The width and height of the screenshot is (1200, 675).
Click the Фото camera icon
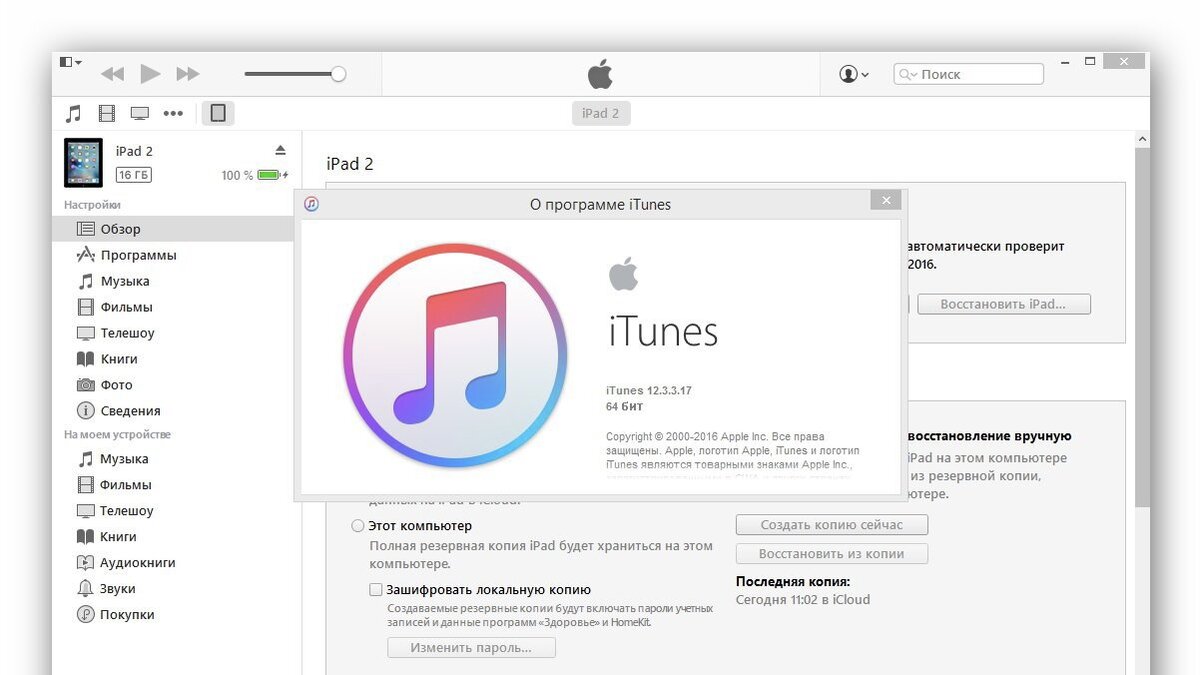pyautogui.click(x=86, y=385)
